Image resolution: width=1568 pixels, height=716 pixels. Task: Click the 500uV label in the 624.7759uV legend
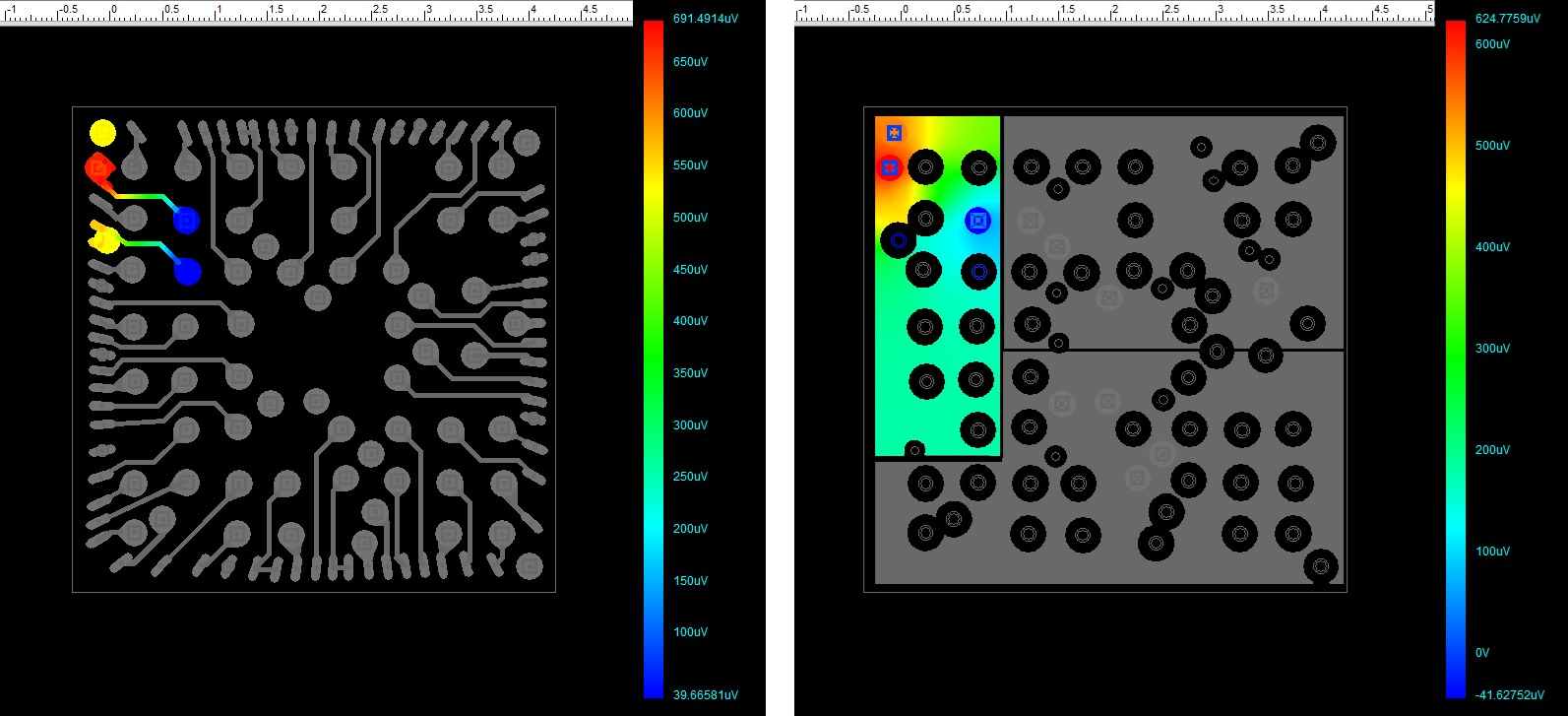(1492, 145)
